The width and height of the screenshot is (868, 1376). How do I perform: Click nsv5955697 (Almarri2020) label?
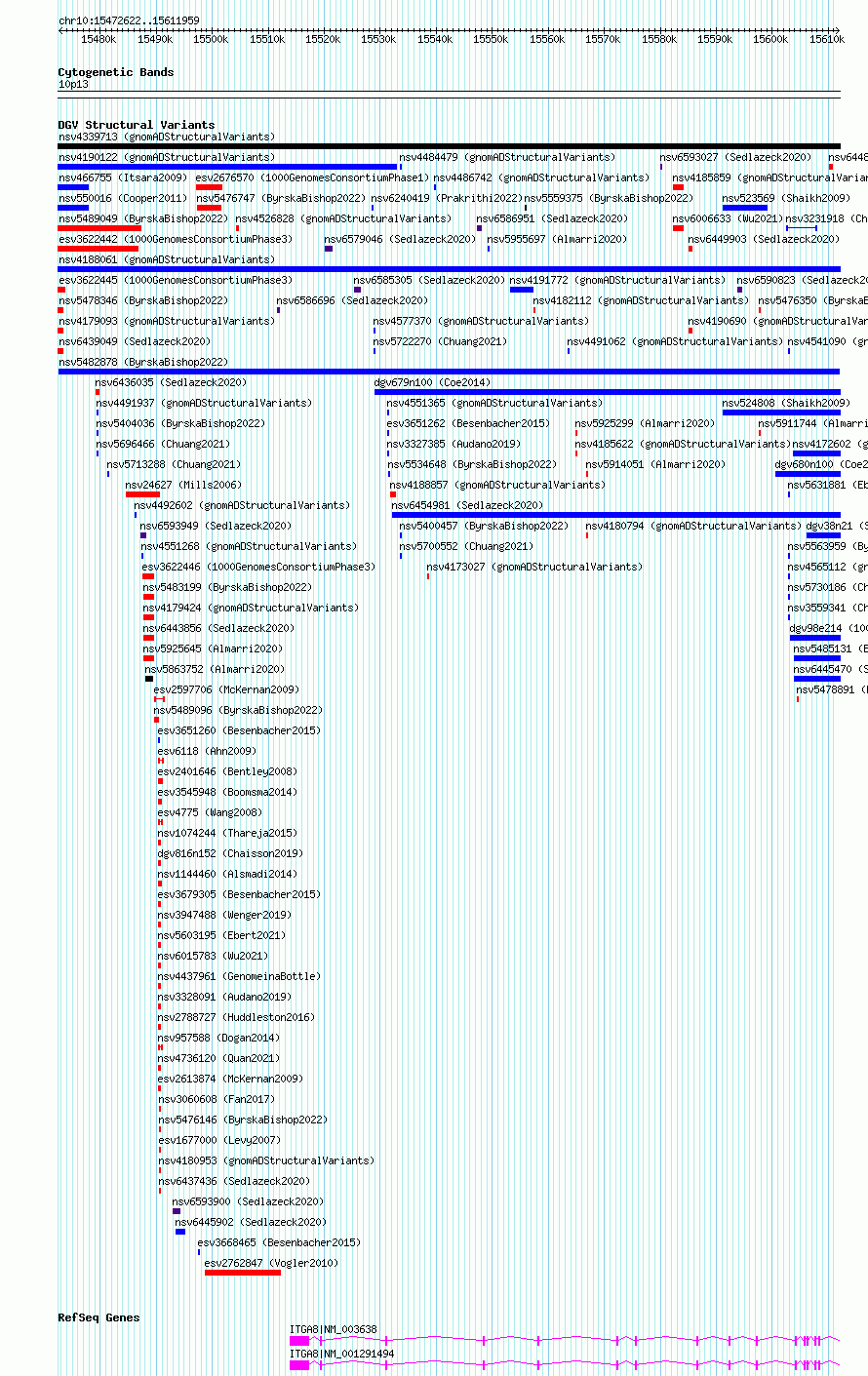click(557, 239)
